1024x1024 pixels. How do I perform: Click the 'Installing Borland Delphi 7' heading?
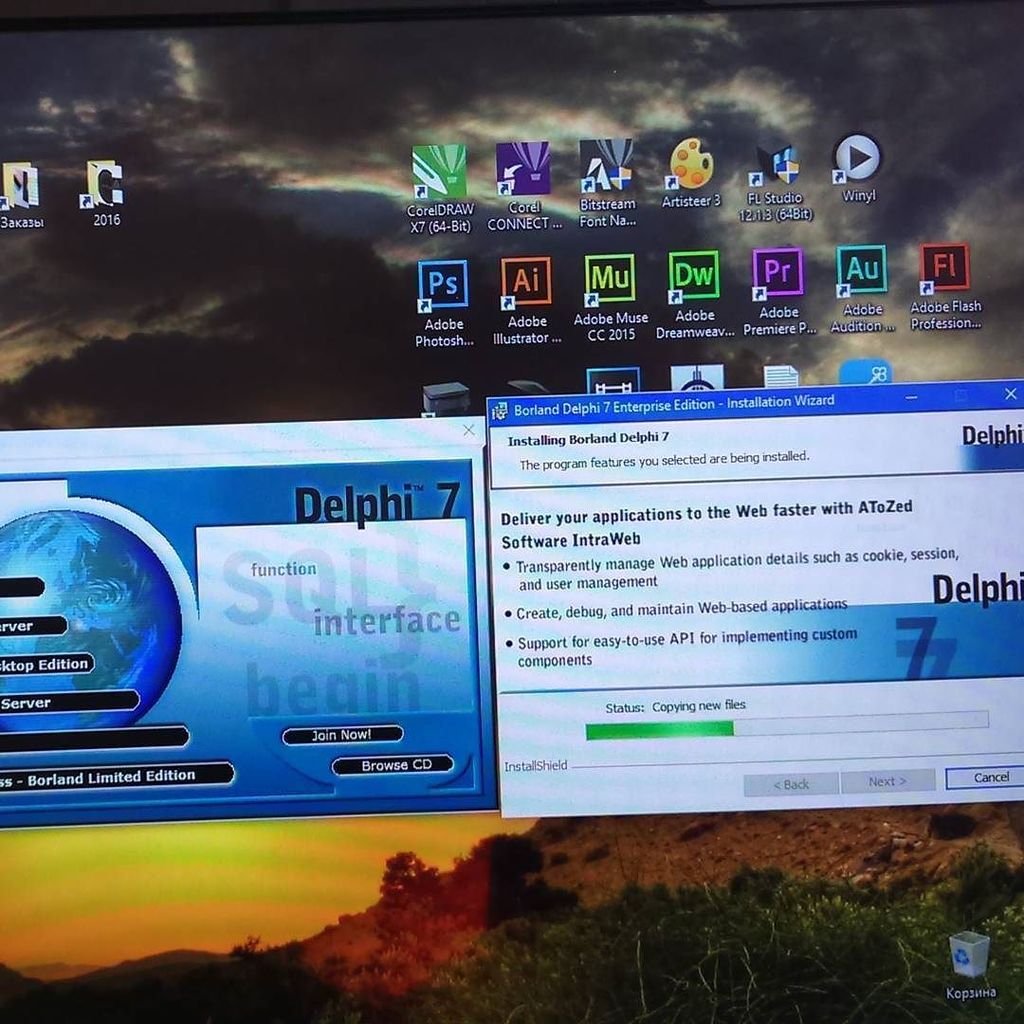tap(588, 439)
